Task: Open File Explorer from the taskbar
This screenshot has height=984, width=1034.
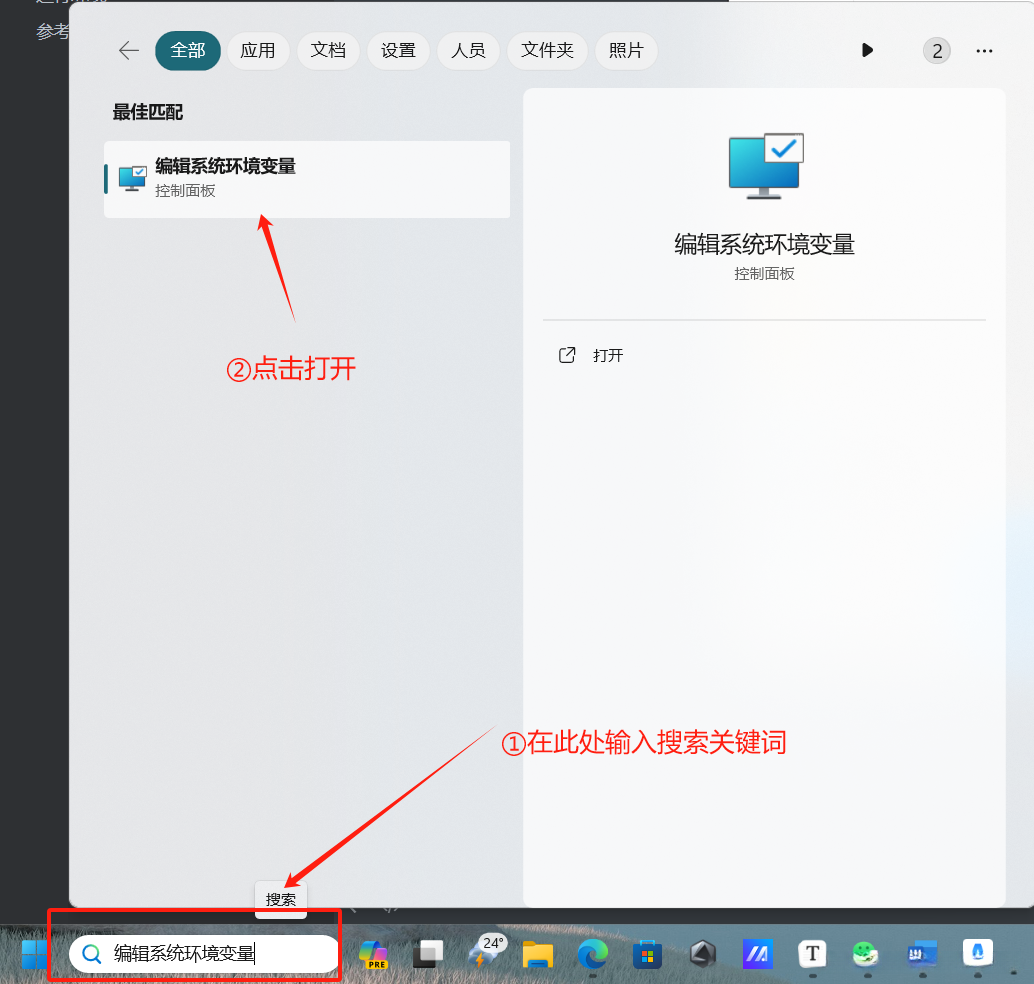Action: pyautogui.click(x=538, y=954)
